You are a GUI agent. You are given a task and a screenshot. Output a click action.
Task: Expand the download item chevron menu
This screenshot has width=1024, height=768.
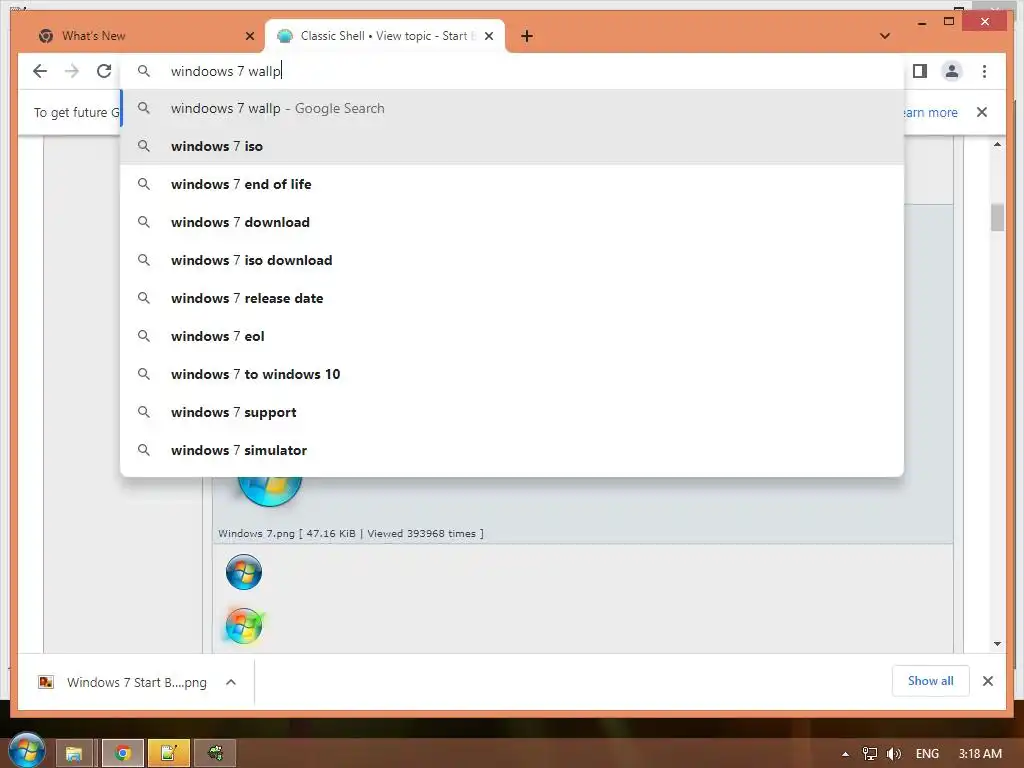coord(231,682)
